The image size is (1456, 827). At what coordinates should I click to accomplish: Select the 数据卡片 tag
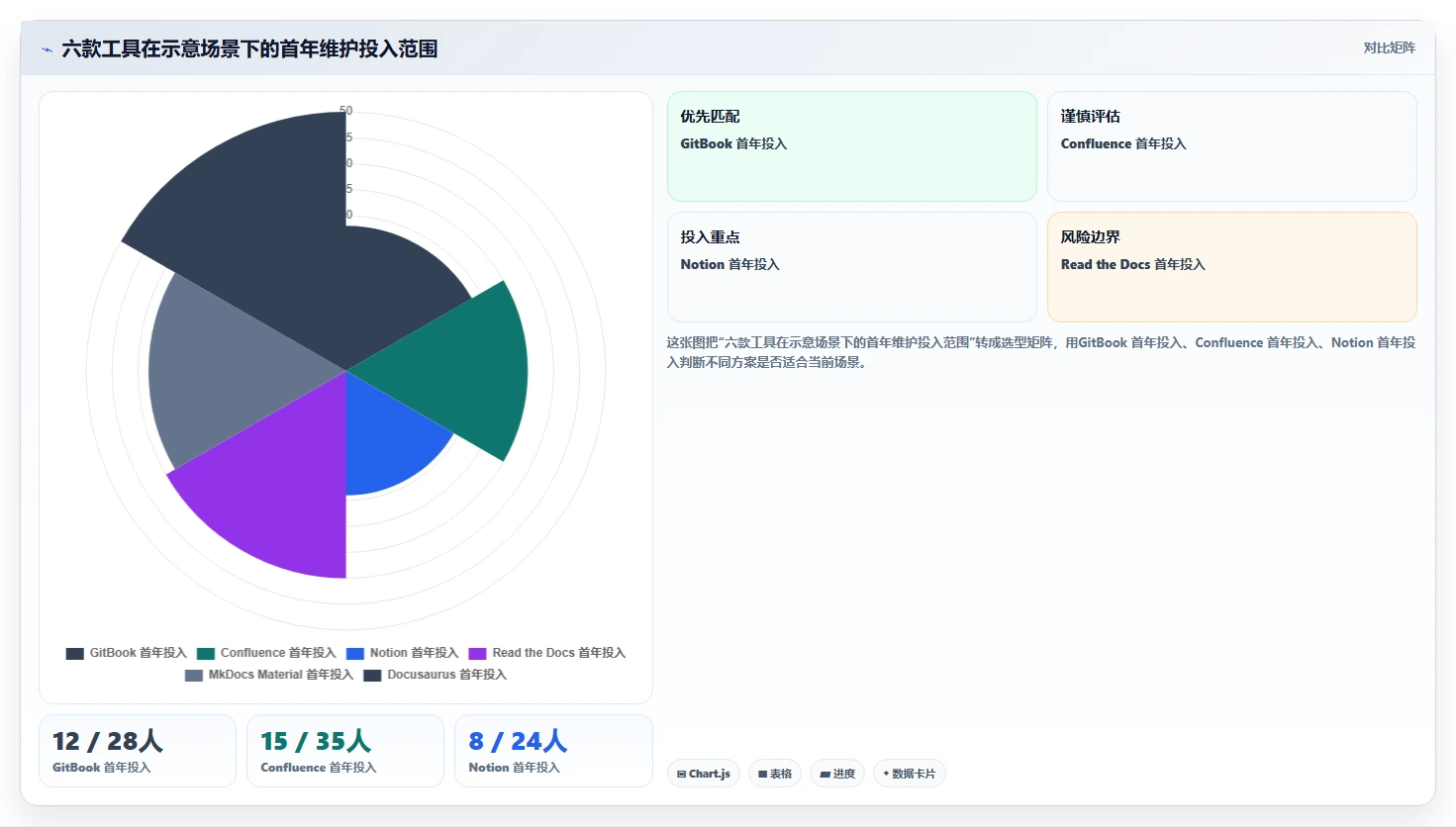coord(910,774)
